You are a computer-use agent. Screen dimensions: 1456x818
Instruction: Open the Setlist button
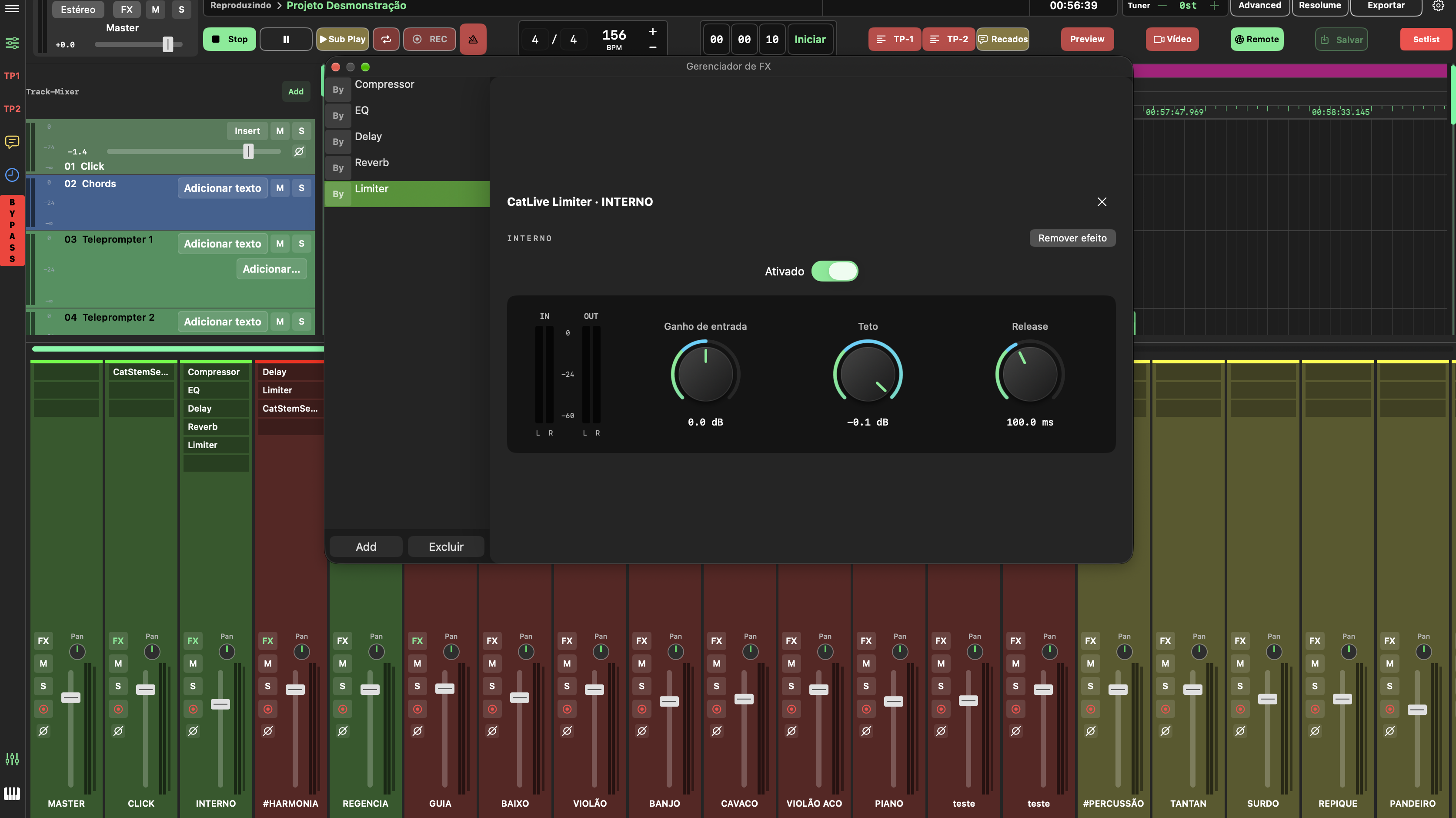[x=1426, y=39]
